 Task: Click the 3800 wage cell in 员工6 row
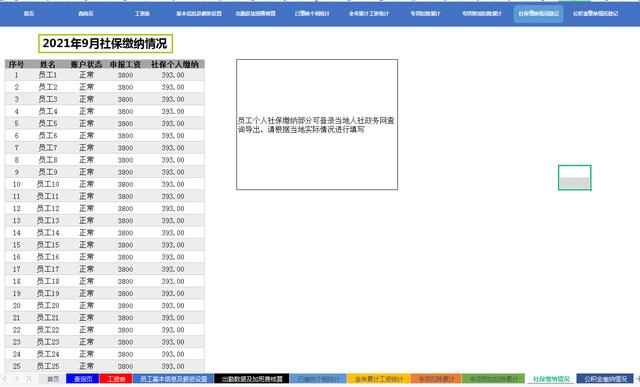(x=125, y=136)
